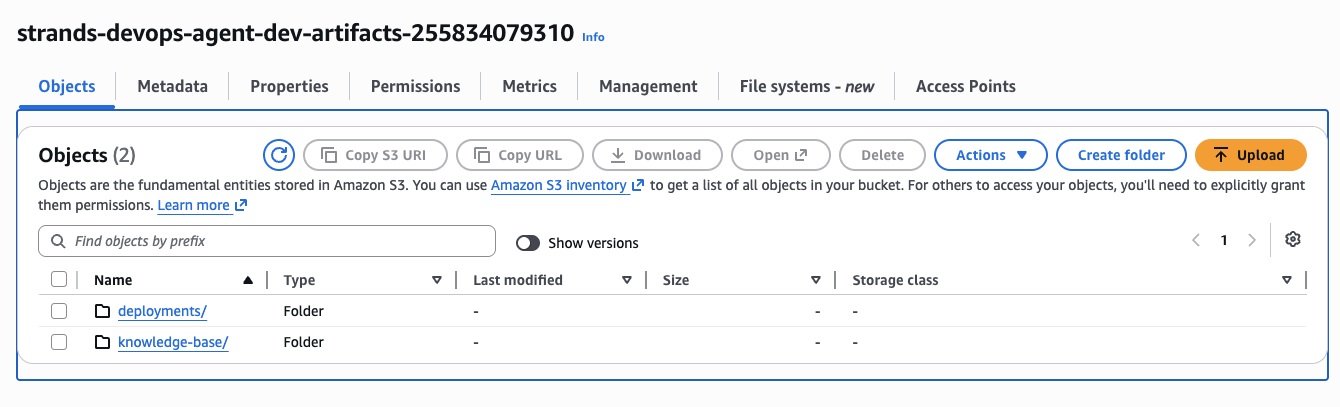The width and height of the screenshot is (1340, 407).
Task: Click the deployments/ folder icon
Action: tap(102, 311)
